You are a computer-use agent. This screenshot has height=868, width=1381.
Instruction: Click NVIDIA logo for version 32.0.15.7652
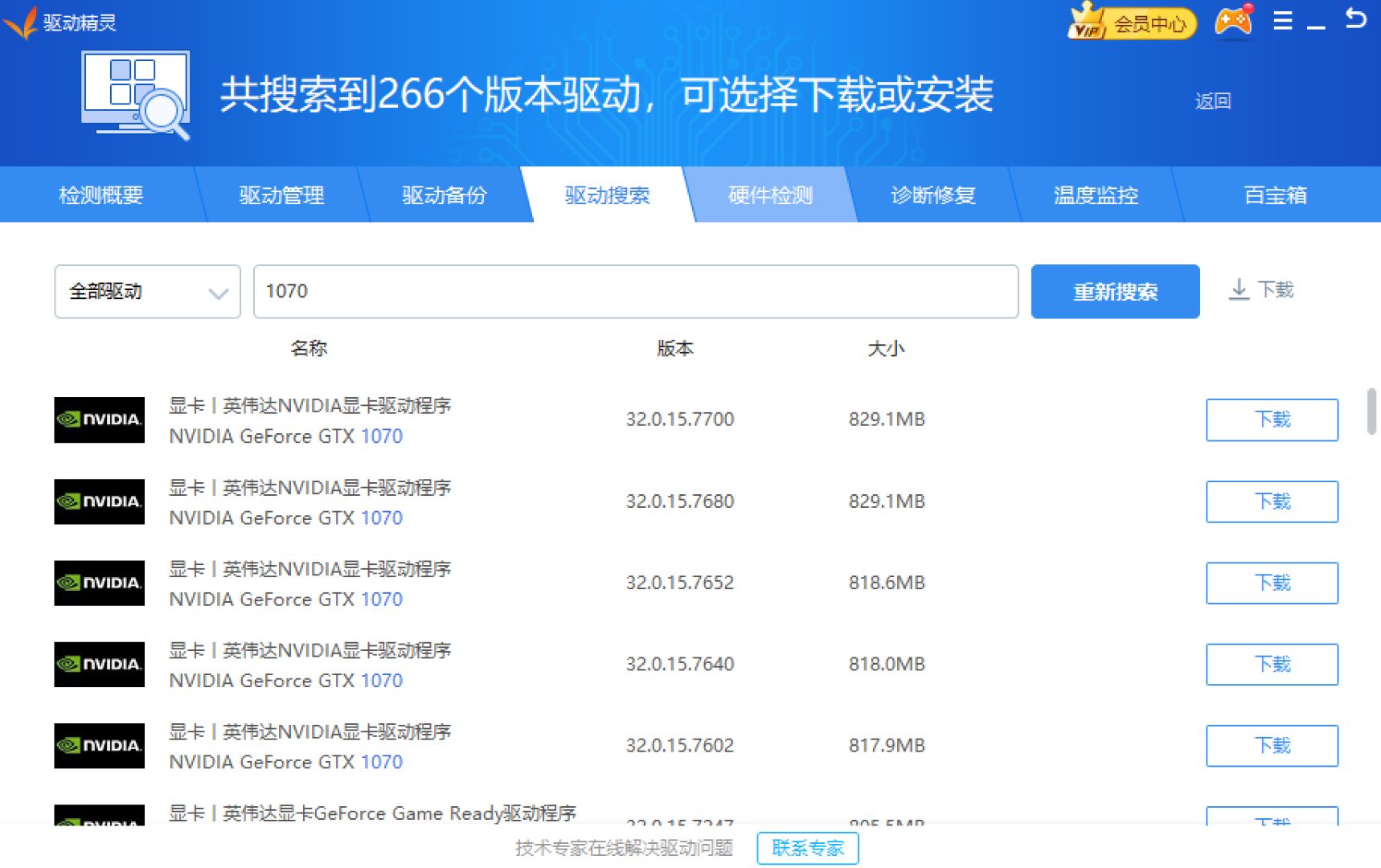100,583
